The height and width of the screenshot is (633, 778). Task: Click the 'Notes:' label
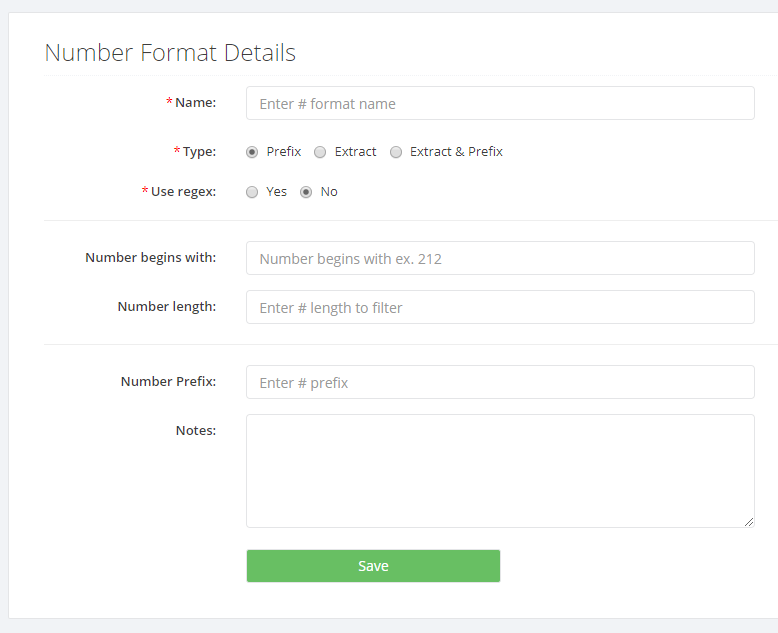196,430
